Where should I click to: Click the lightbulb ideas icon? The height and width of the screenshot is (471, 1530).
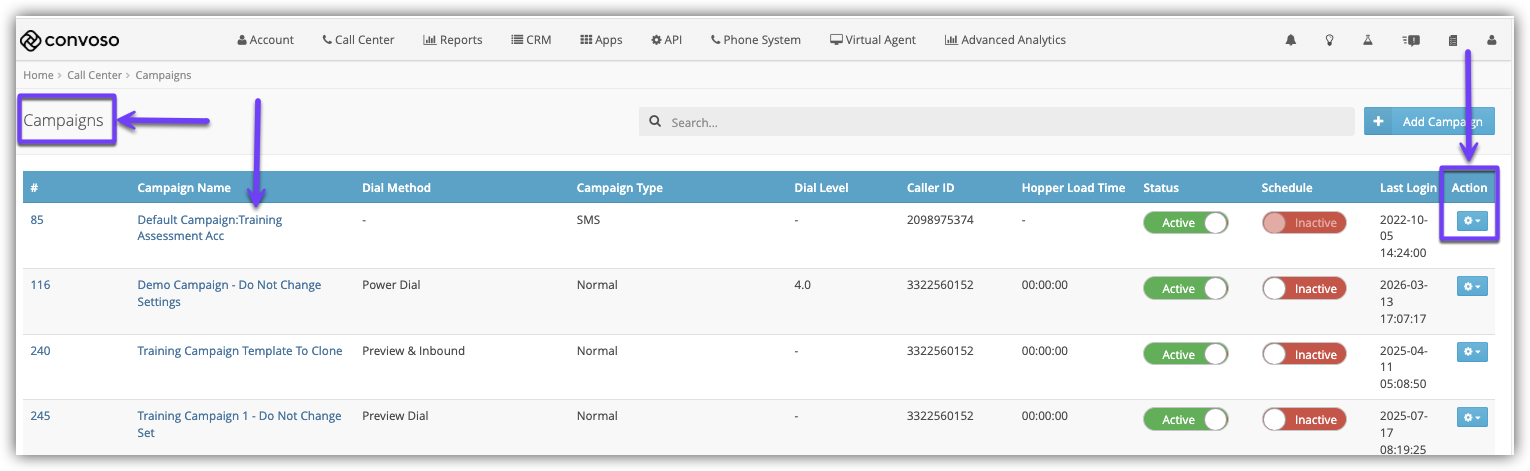tap(1330, 41)
